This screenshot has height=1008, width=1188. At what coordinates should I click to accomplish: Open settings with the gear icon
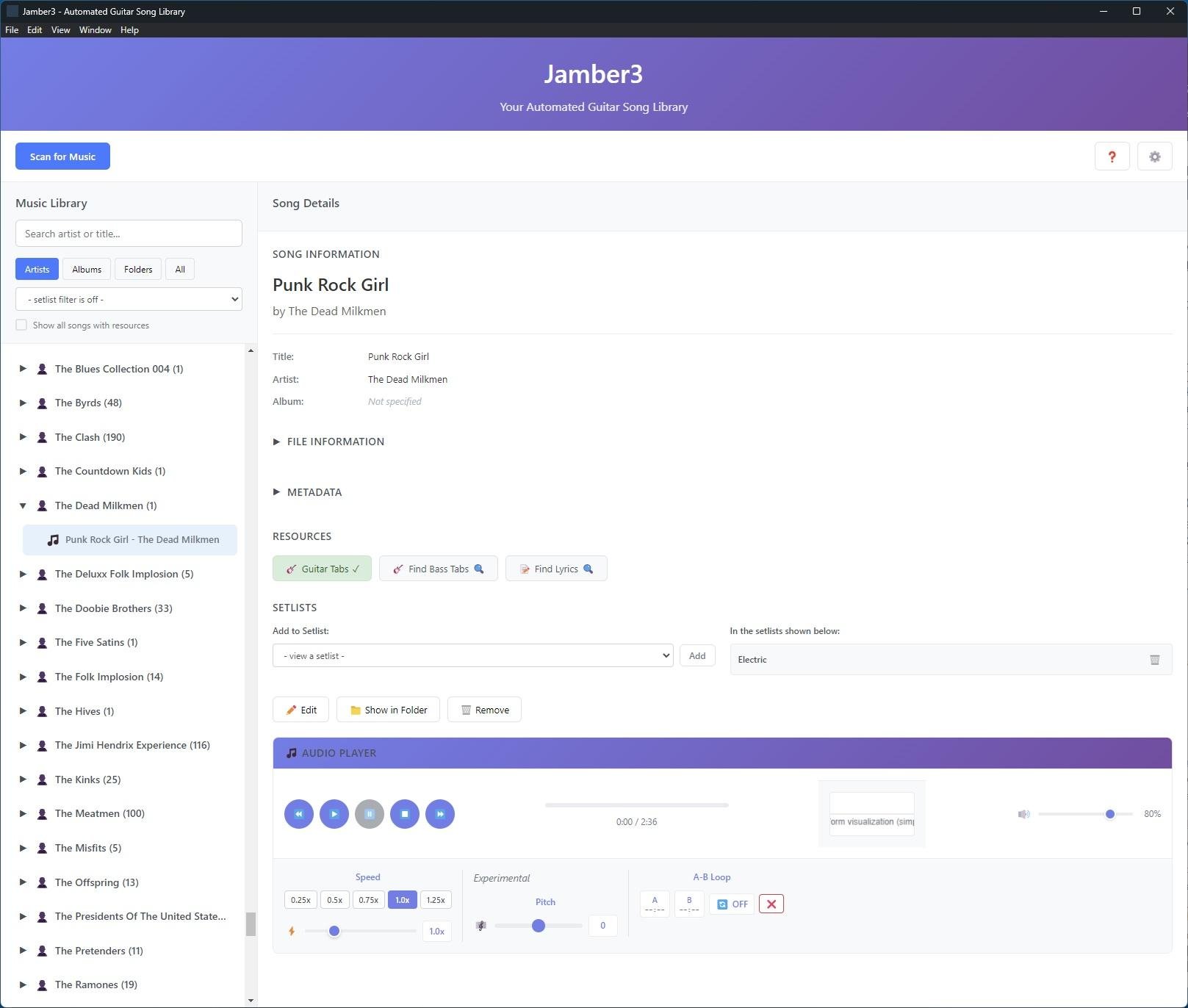pyautogui.click(x=1154, y=156)
